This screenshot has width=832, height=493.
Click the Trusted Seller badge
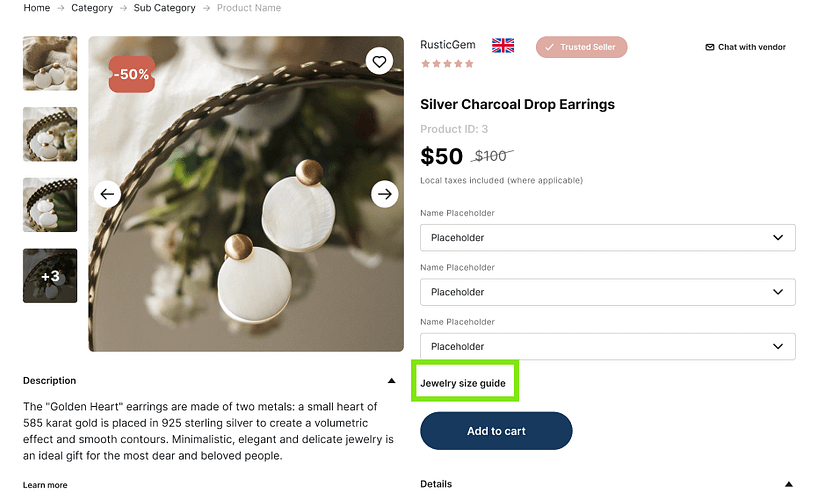[x=581, y=47]
